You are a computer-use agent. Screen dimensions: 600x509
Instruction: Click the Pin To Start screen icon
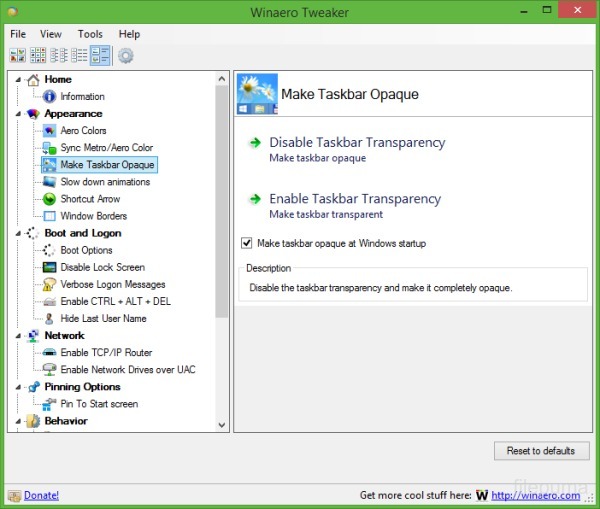click(x=49, y=404)
